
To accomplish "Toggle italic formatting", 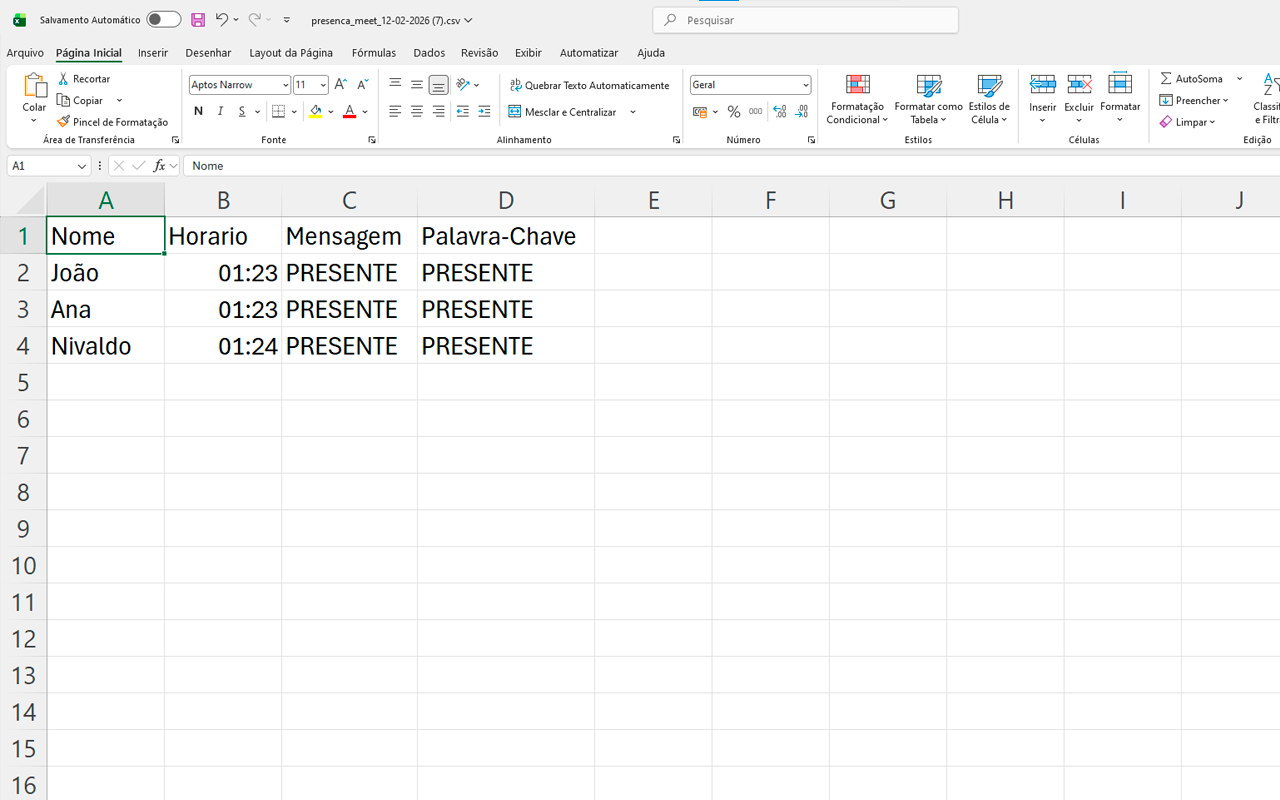I will tap(220, 112).
